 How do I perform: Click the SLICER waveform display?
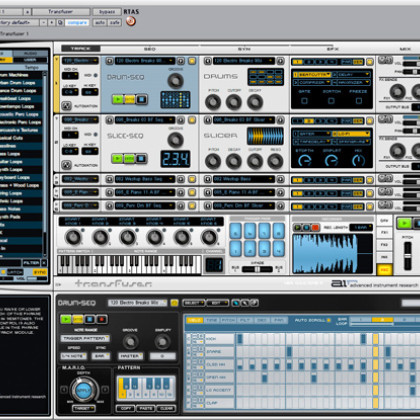[265, 136]
